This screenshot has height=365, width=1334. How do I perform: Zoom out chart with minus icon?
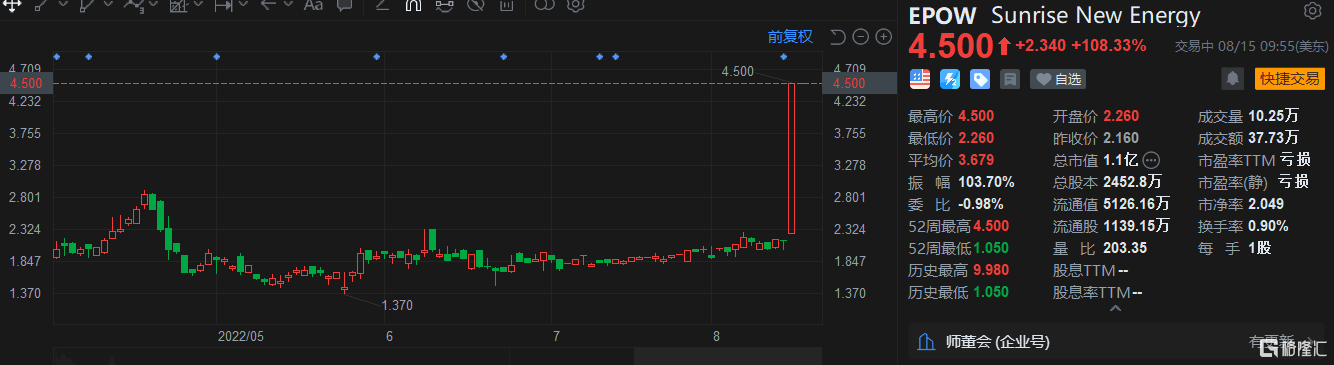coord(861,37)
